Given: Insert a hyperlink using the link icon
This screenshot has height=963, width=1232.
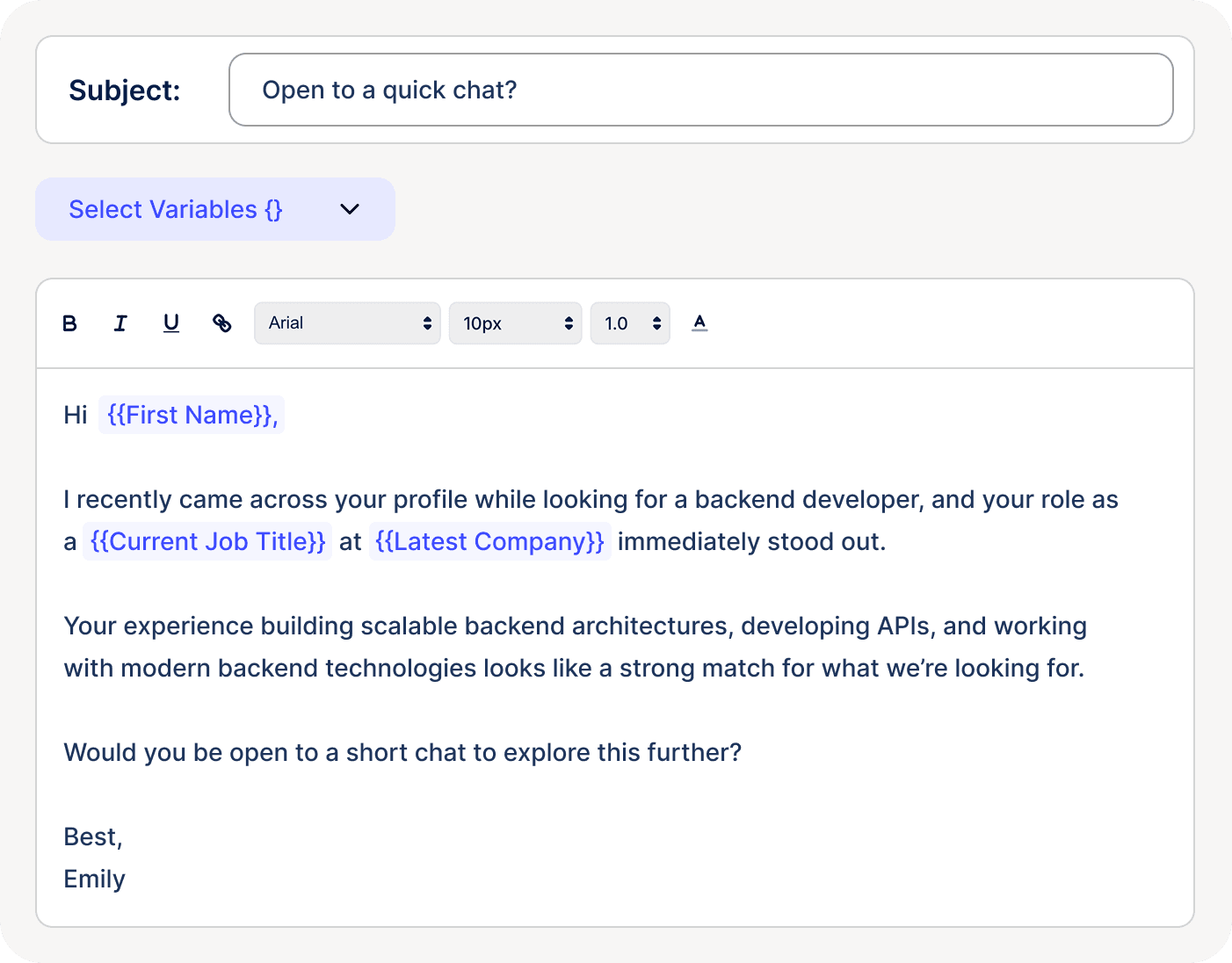Looking at the screenshot, I should (x=222, y=323).
